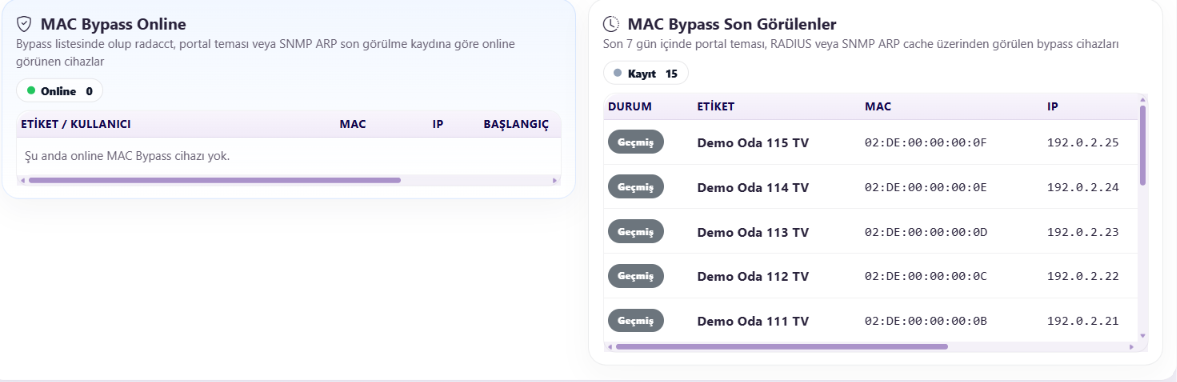Click the BAŞLANGIÇ column header
Viewport: 1177px width, 382px height.
point(516,125)
